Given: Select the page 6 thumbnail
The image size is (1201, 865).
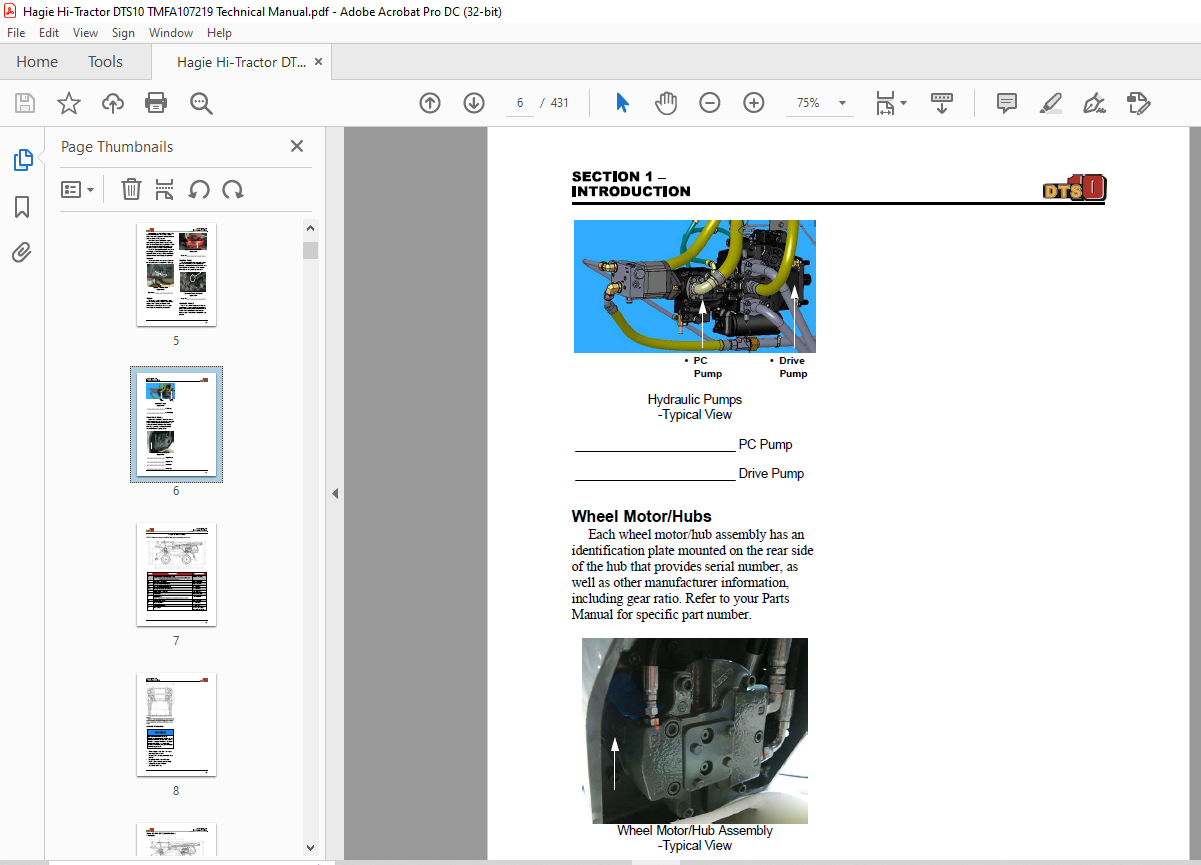Looking at the screenshot, I should pos(176,425).
